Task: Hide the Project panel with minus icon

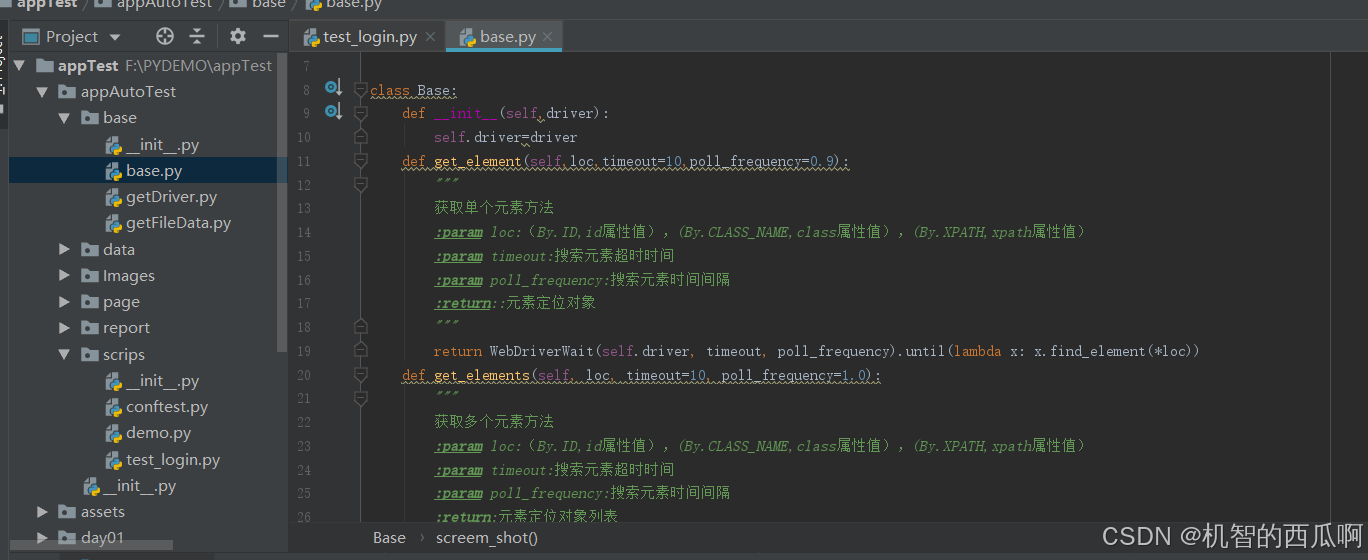Action: [x=270, y=36]
